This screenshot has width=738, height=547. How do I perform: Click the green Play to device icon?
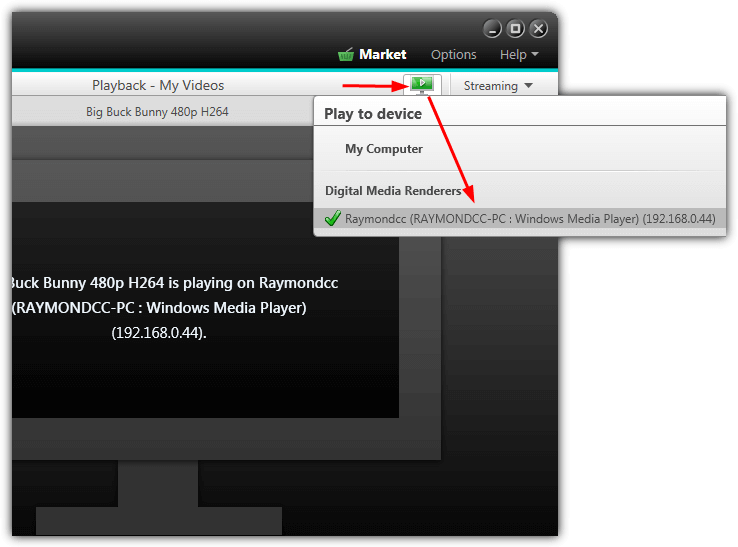tap(422, 85)
